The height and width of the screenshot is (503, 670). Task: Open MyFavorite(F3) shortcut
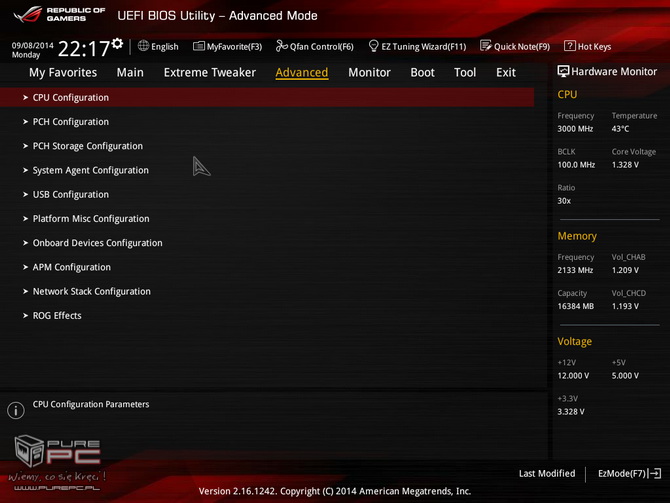point(227,46)
